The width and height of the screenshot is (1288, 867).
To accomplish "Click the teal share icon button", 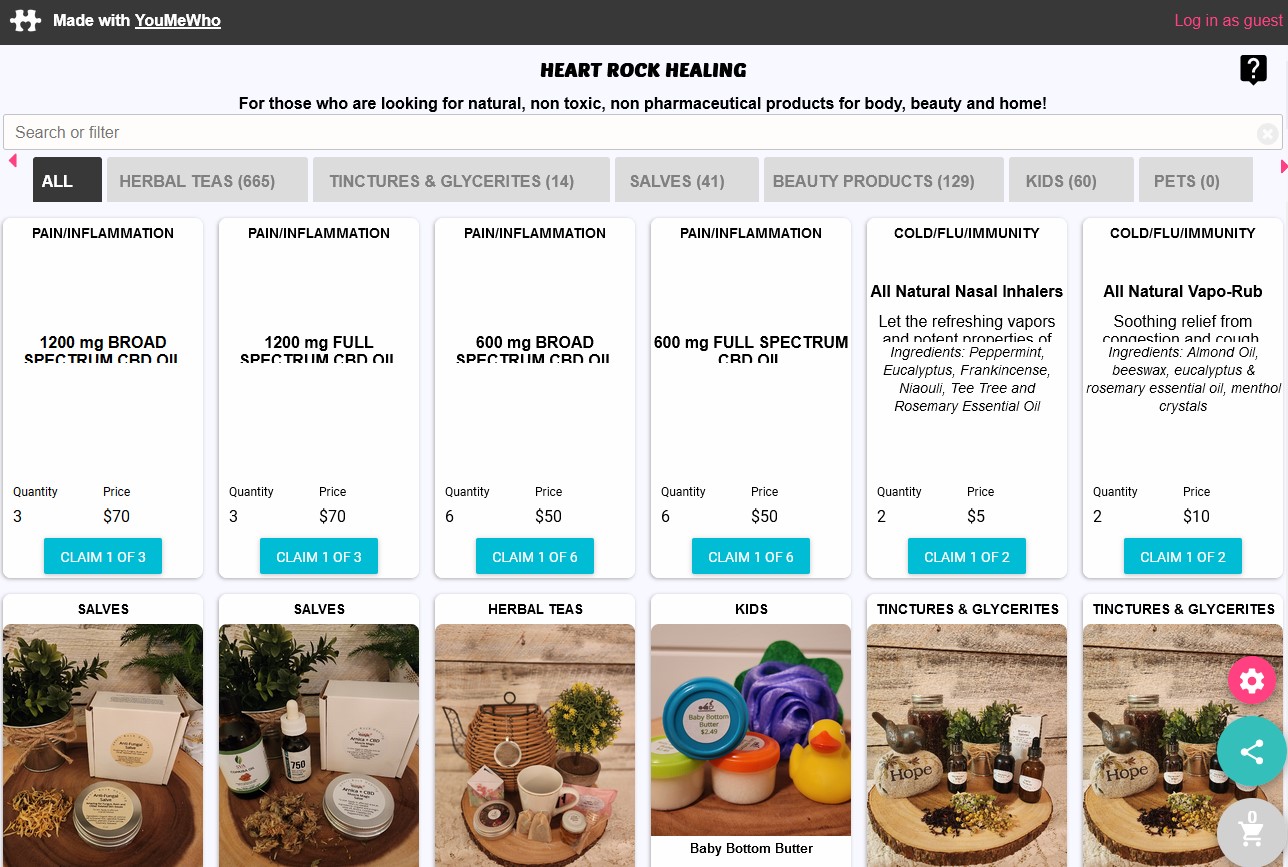I will coord(1252,751).
